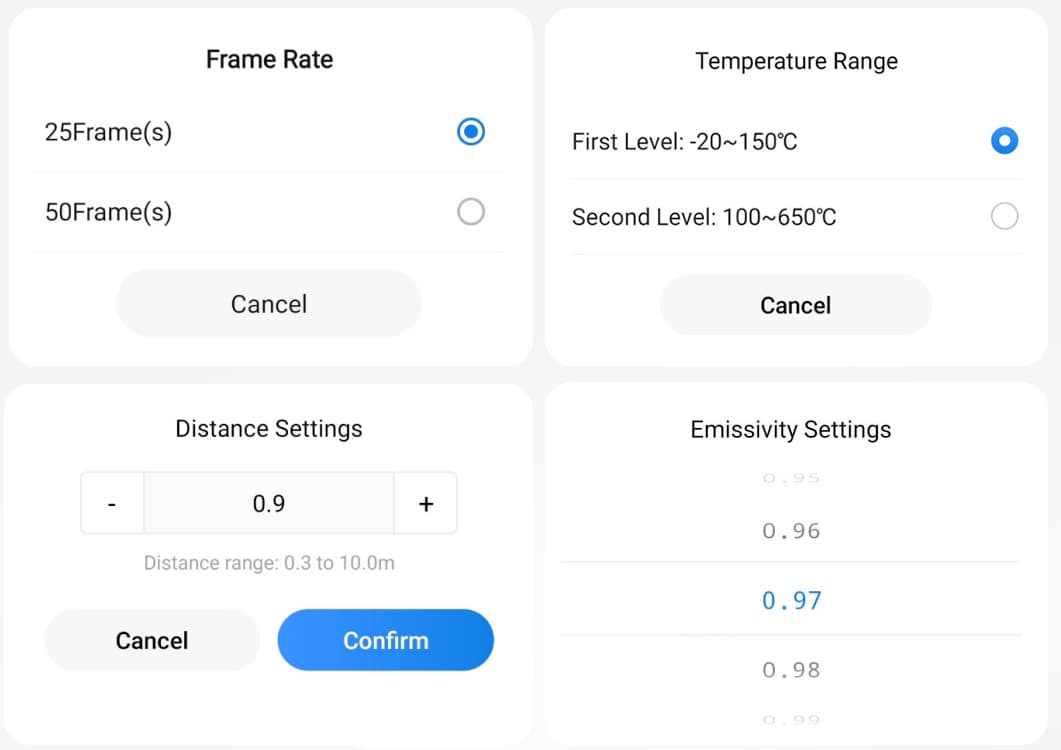Decrease distance with the minus button
This screenshot has height=750, width=1061.
[112, 504]
